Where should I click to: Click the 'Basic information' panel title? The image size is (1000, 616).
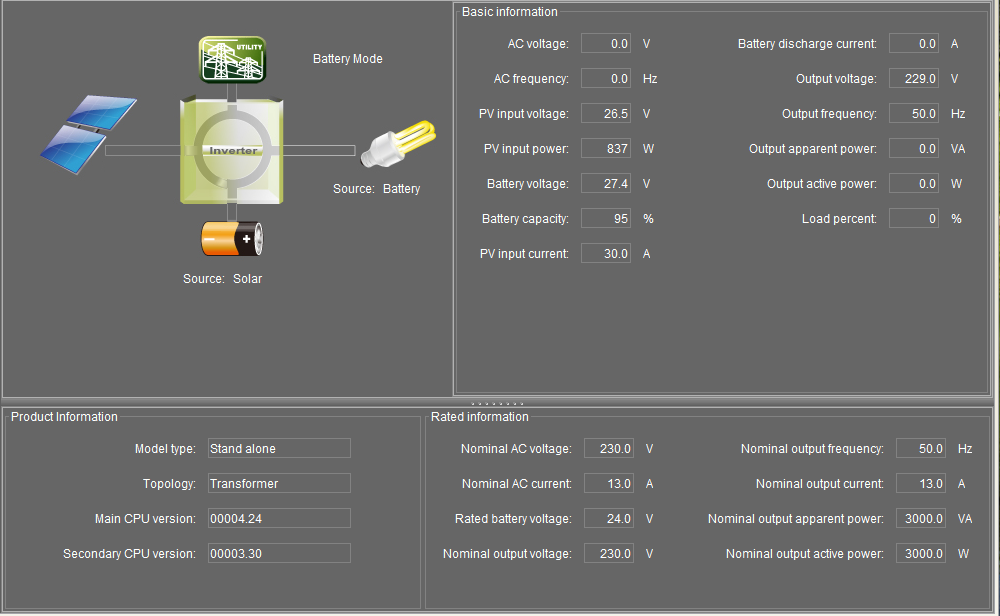510,11
